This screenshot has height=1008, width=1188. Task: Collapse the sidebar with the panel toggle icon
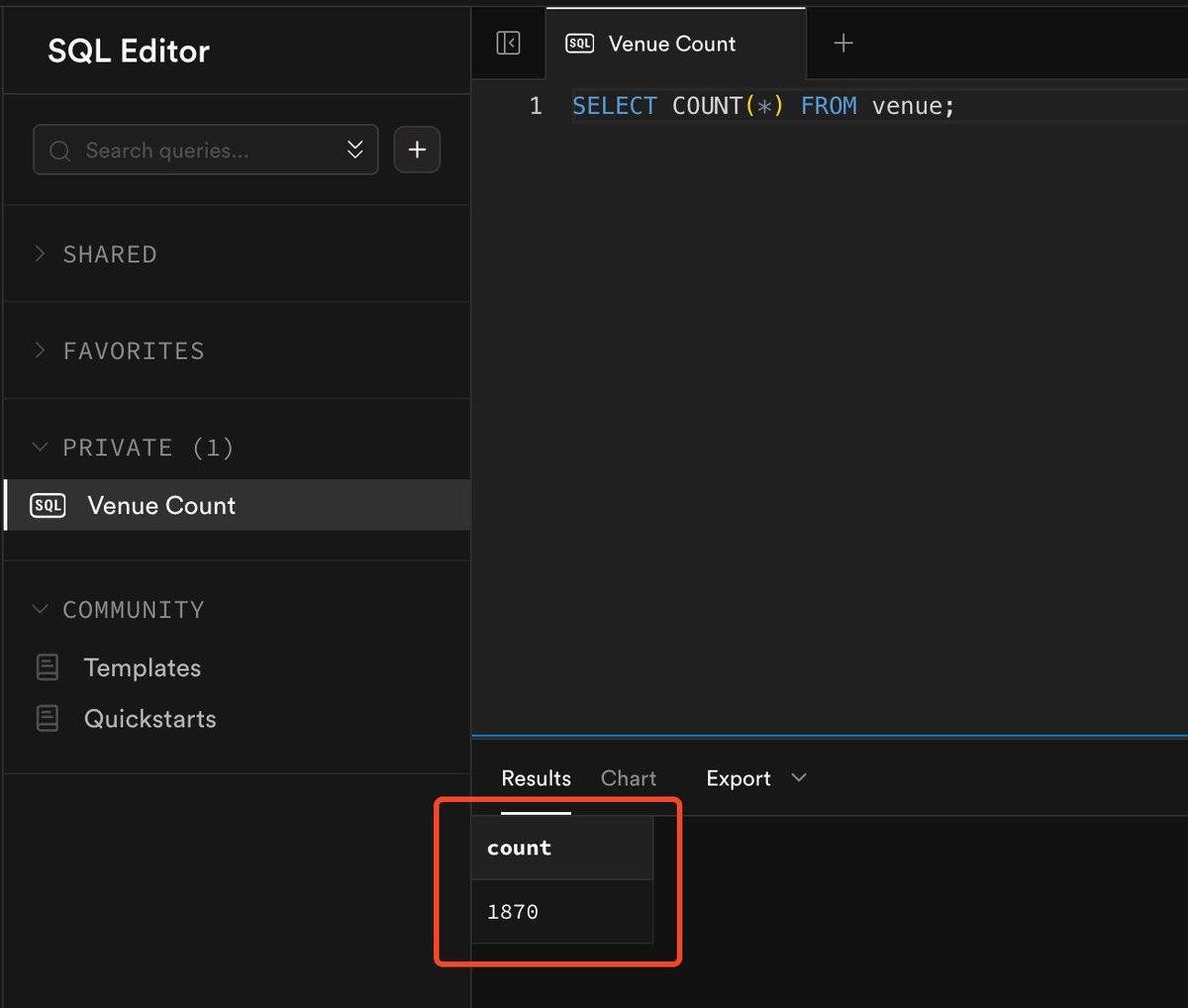coord(508,44)
